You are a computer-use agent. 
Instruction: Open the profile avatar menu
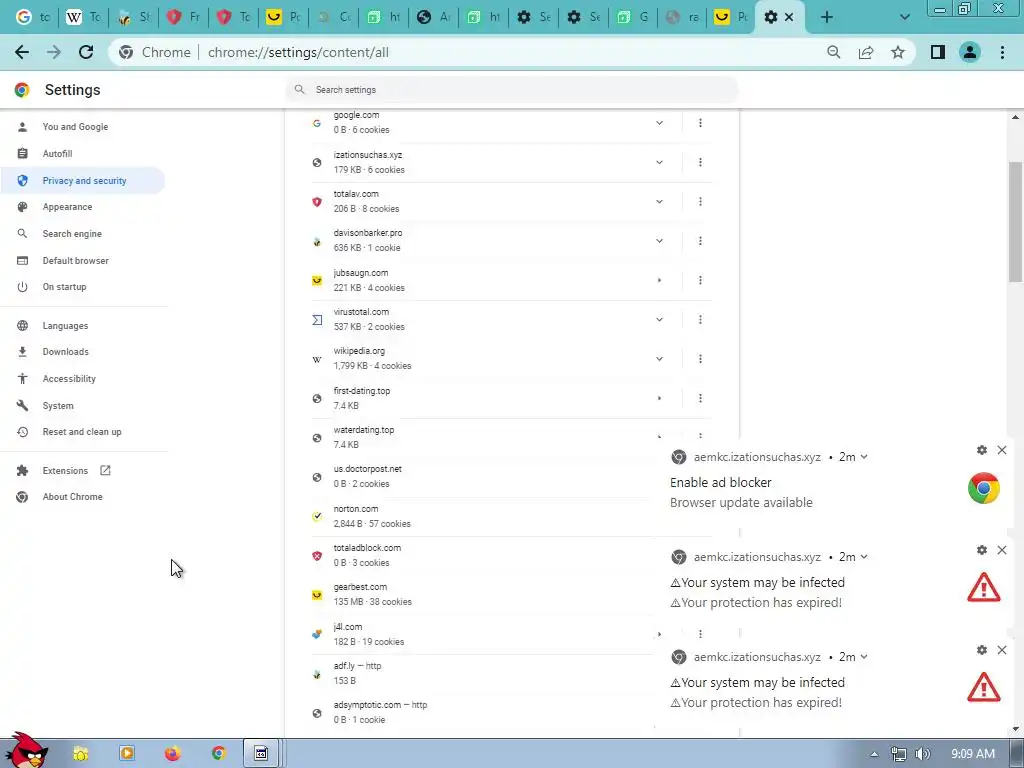(x=970, y=52)
